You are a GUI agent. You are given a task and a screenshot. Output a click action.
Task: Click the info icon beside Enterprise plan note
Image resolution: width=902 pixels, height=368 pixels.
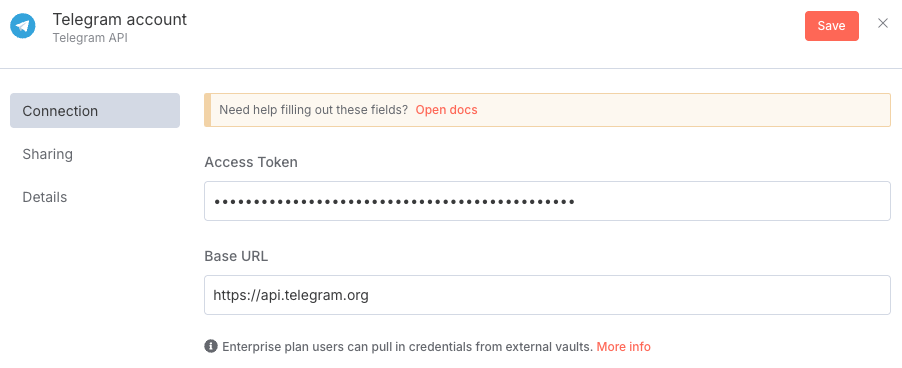[x=211, y=346]
